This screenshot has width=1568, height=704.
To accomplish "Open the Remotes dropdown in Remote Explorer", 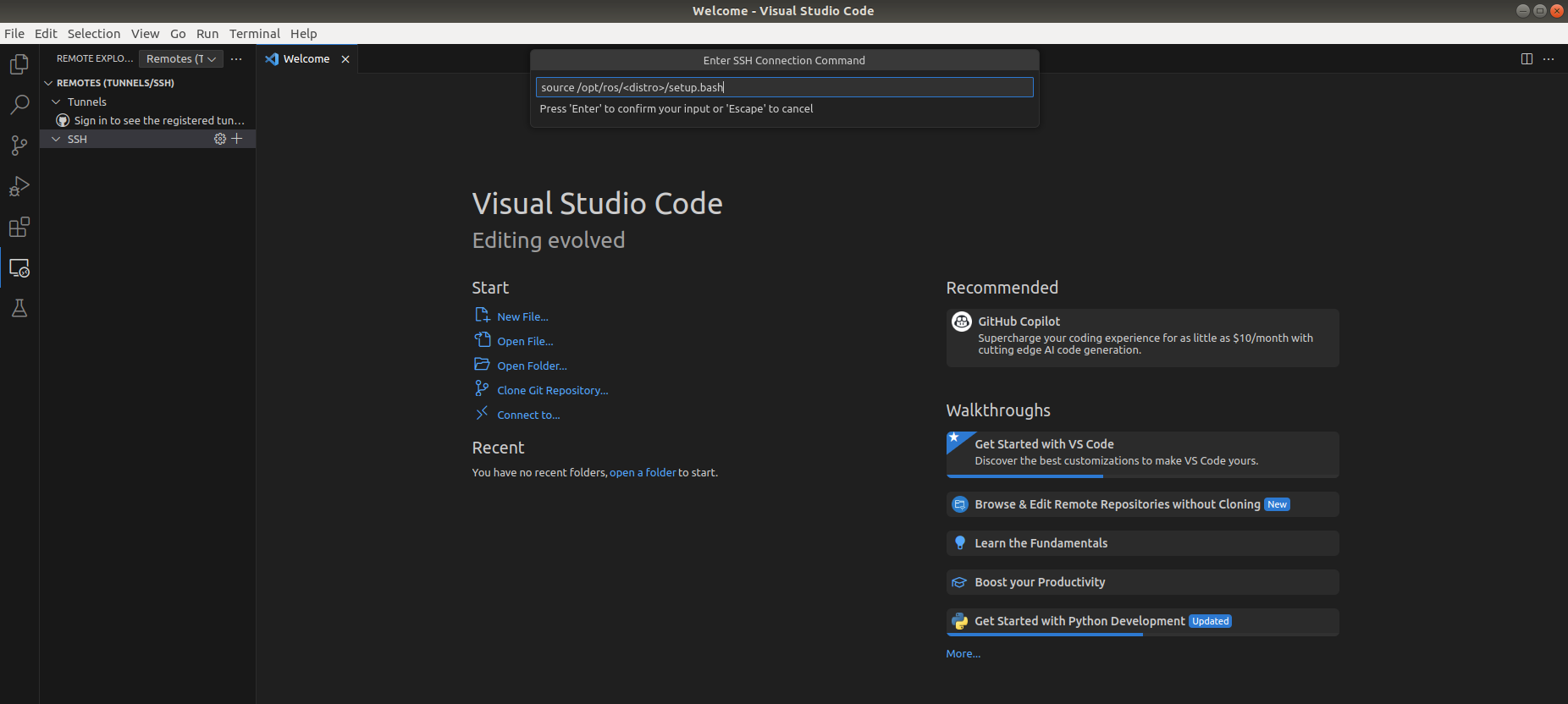I will pyautogui.click(x=181, y=59).
